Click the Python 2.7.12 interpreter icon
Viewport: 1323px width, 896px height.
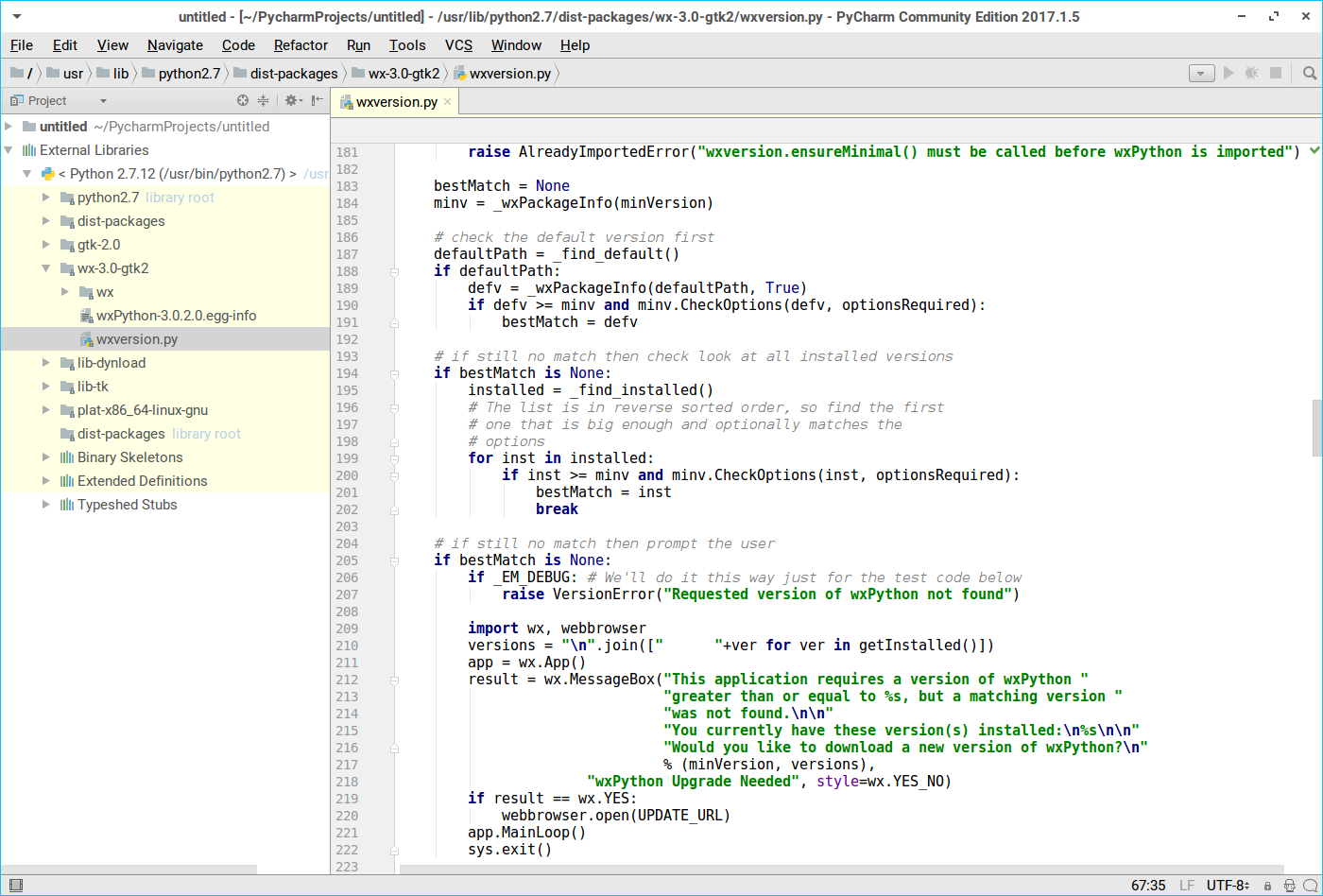(x=47, y=174)
